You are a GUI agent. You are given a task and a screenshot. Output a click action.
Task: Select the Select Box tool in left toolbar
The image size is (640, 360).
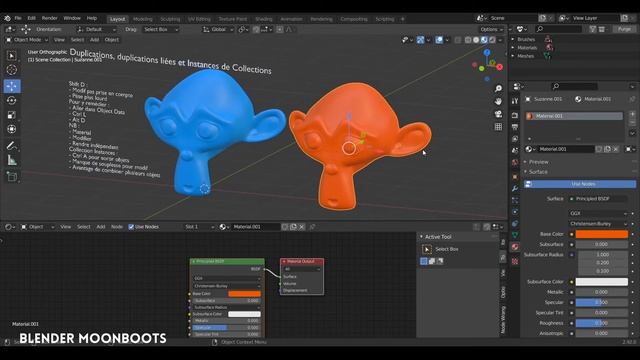tap(12, 56)
